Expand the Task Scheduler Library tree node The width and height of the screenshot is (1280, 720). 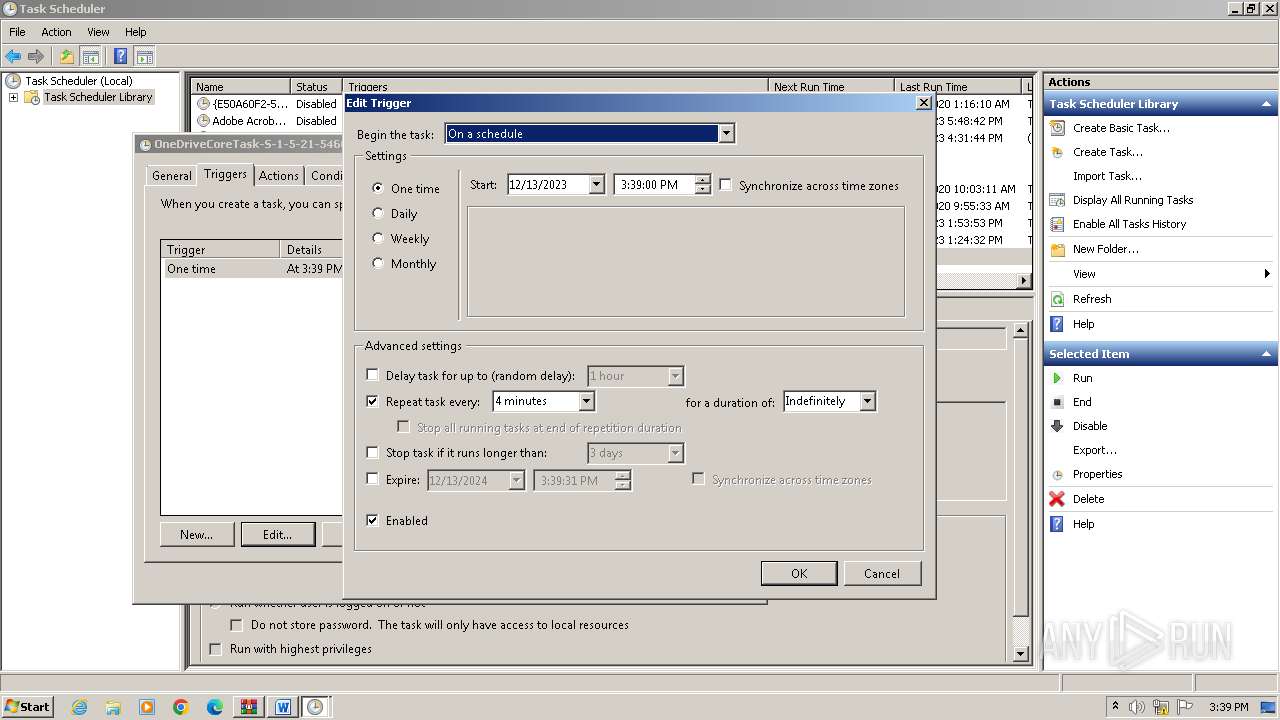point(13,97)
